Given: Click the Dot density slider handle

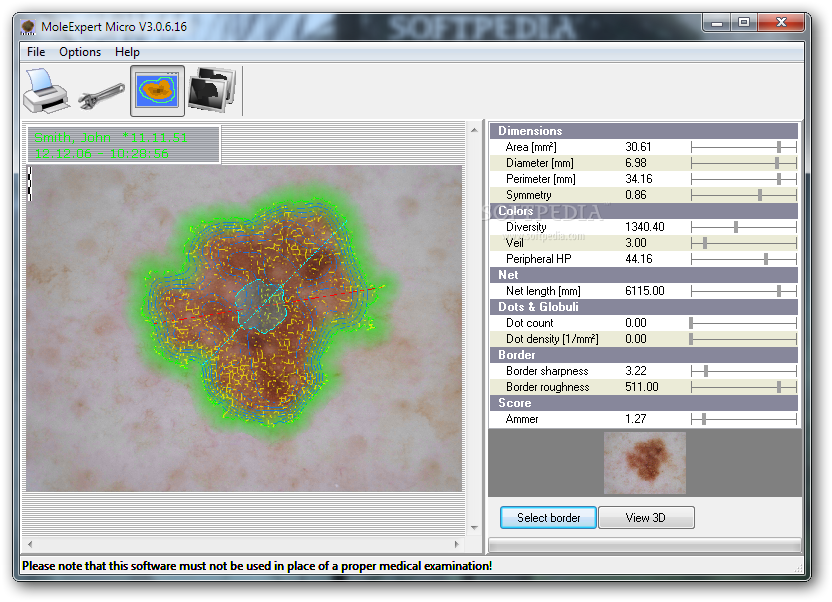Looking at the screenshot, I should tap(691, 339).
